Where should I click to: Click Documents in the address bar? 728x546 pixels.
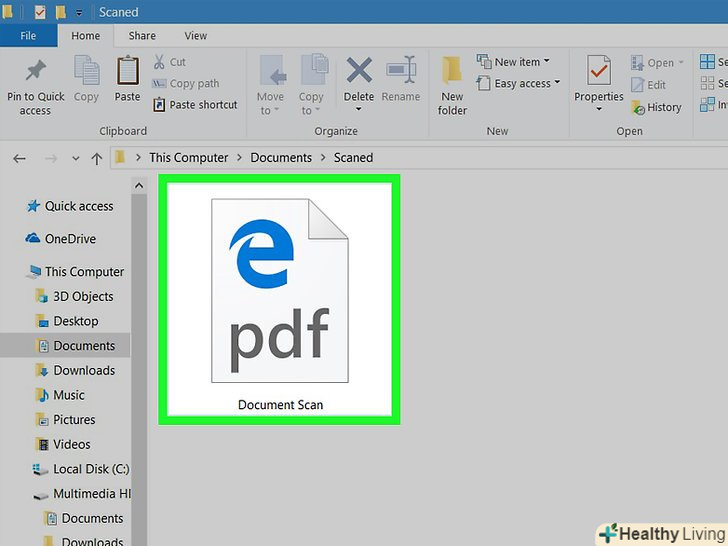coord(281,158)
